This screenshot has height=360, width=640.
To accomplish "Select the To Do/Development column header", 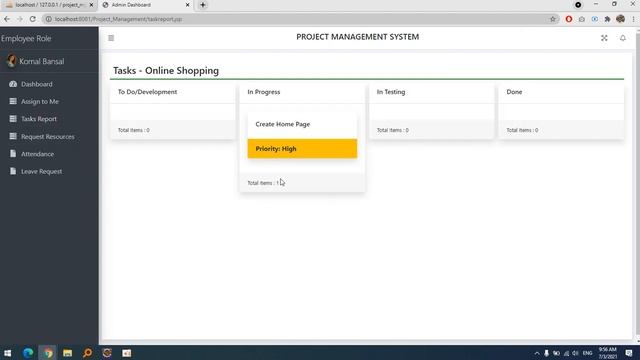I will point(147,92).
